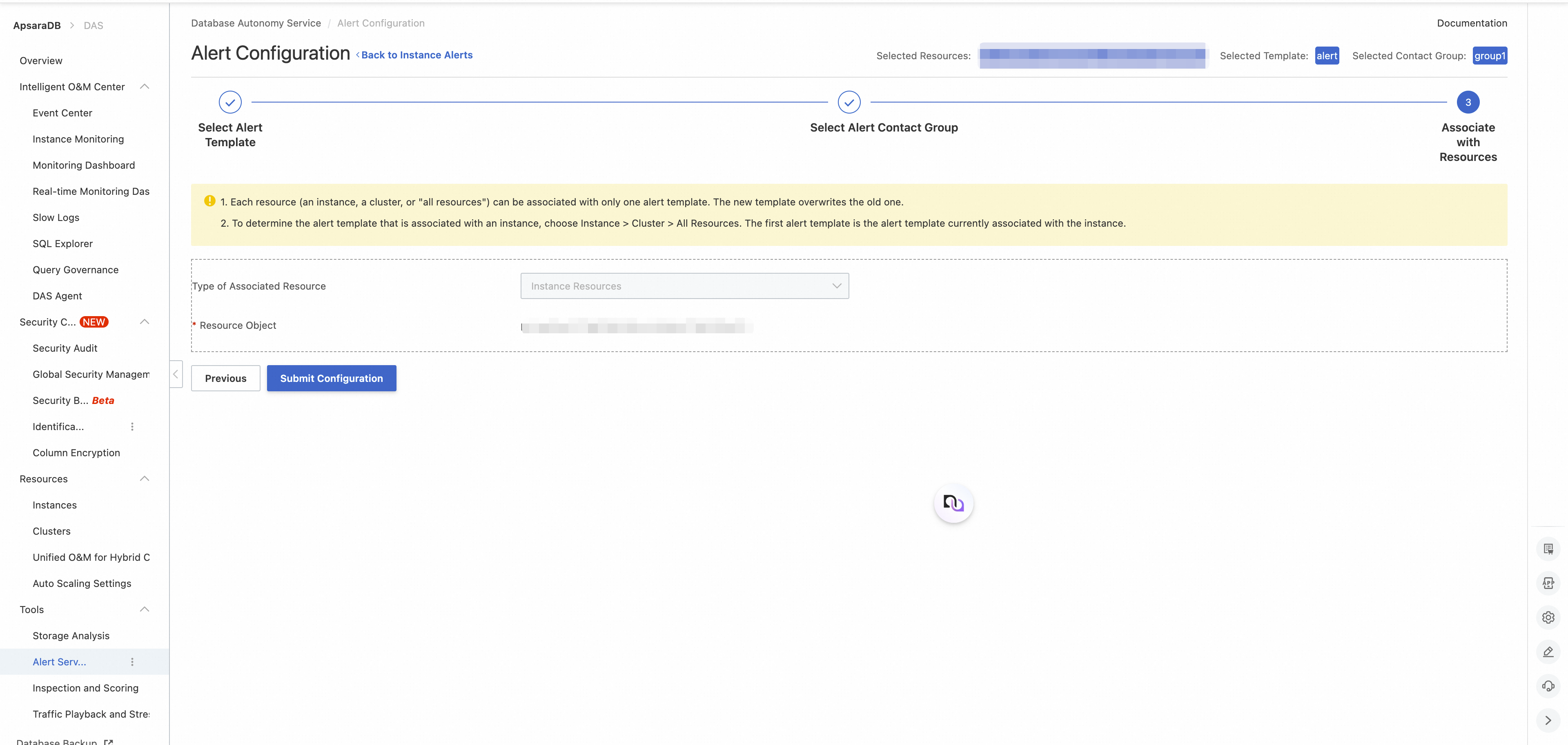Open Event Center
The height and width of the screenshot is (745, 1568).
tap(62, 113)
